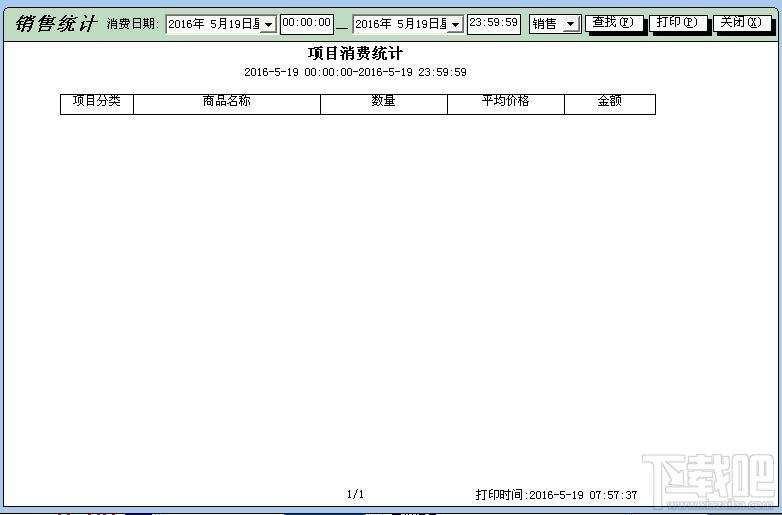Screen dimensions: 782x515
Task: Select the 商品名称 column header
Action: pos(227,103)
